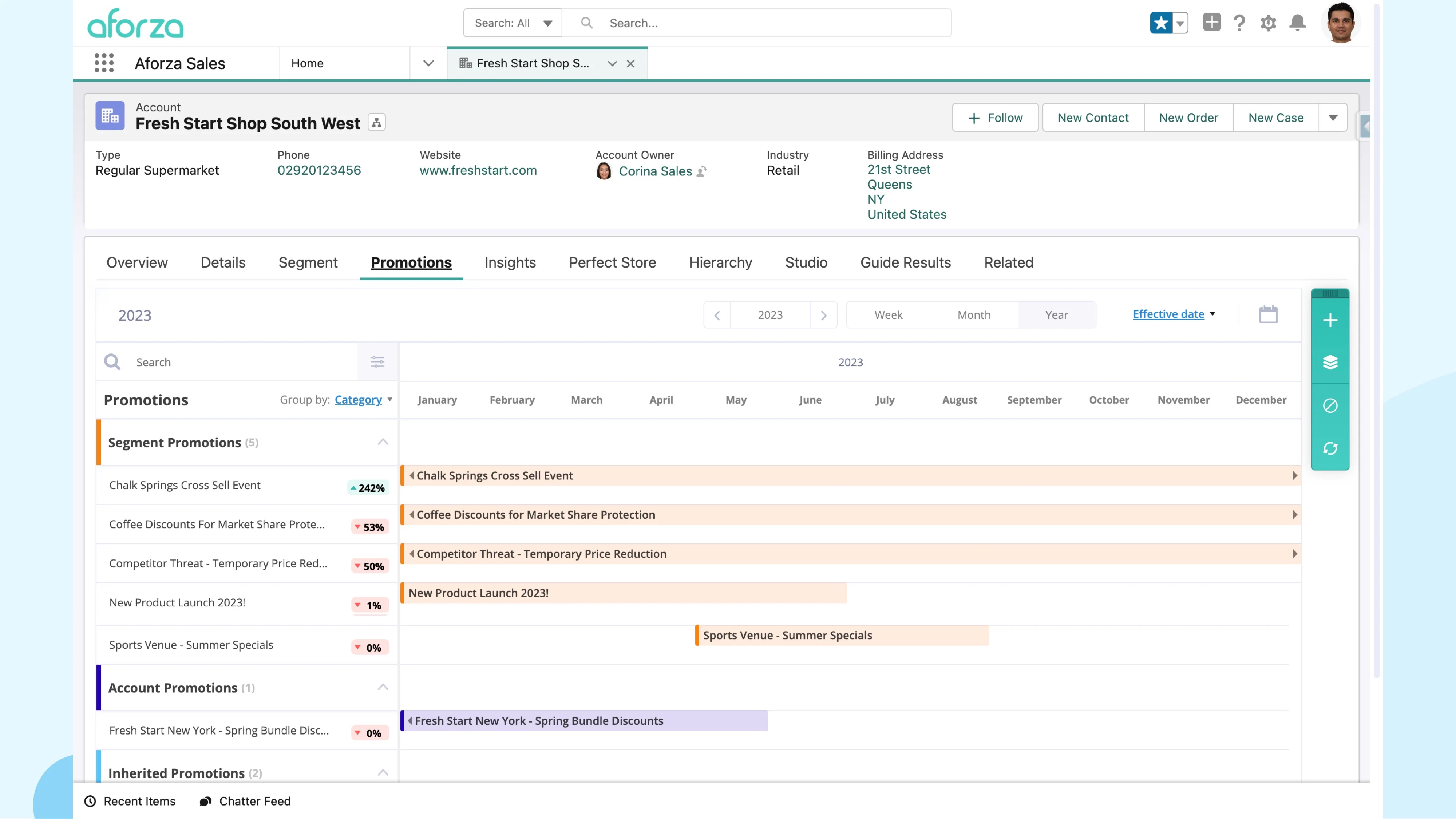The image size is (1456, 819).
Task: Select the Chalk Springs Cross Sell Event bar
Action: pos(851,475)
